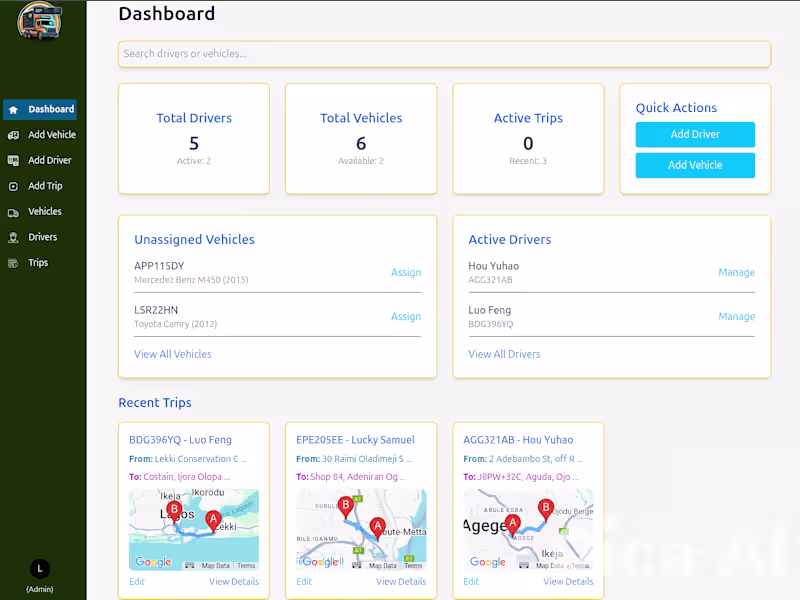Focus the Search drivers or vehicles field
The width and height of the screenshot is (800, 600).
(x=444, y=54)
